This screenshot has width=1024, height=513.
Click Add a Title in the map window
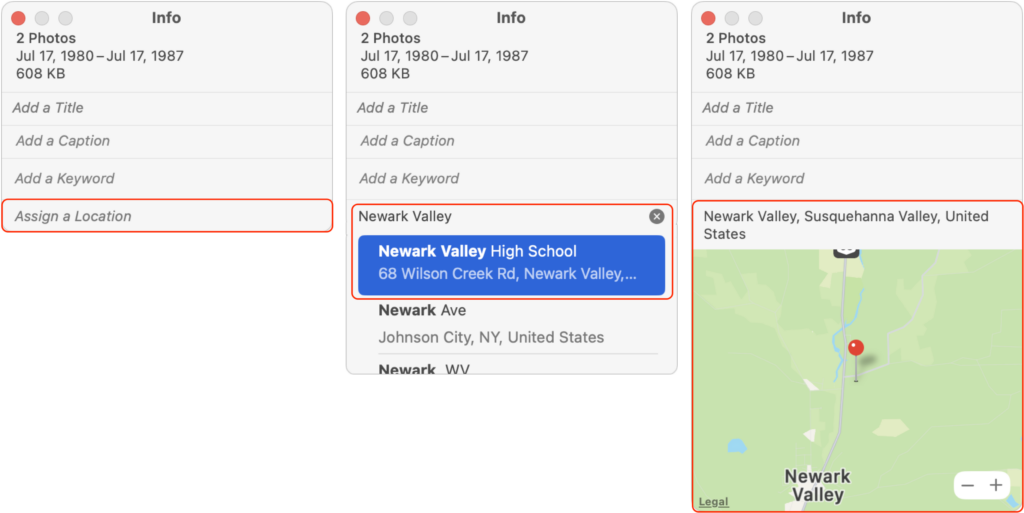[x=857, y=108]
